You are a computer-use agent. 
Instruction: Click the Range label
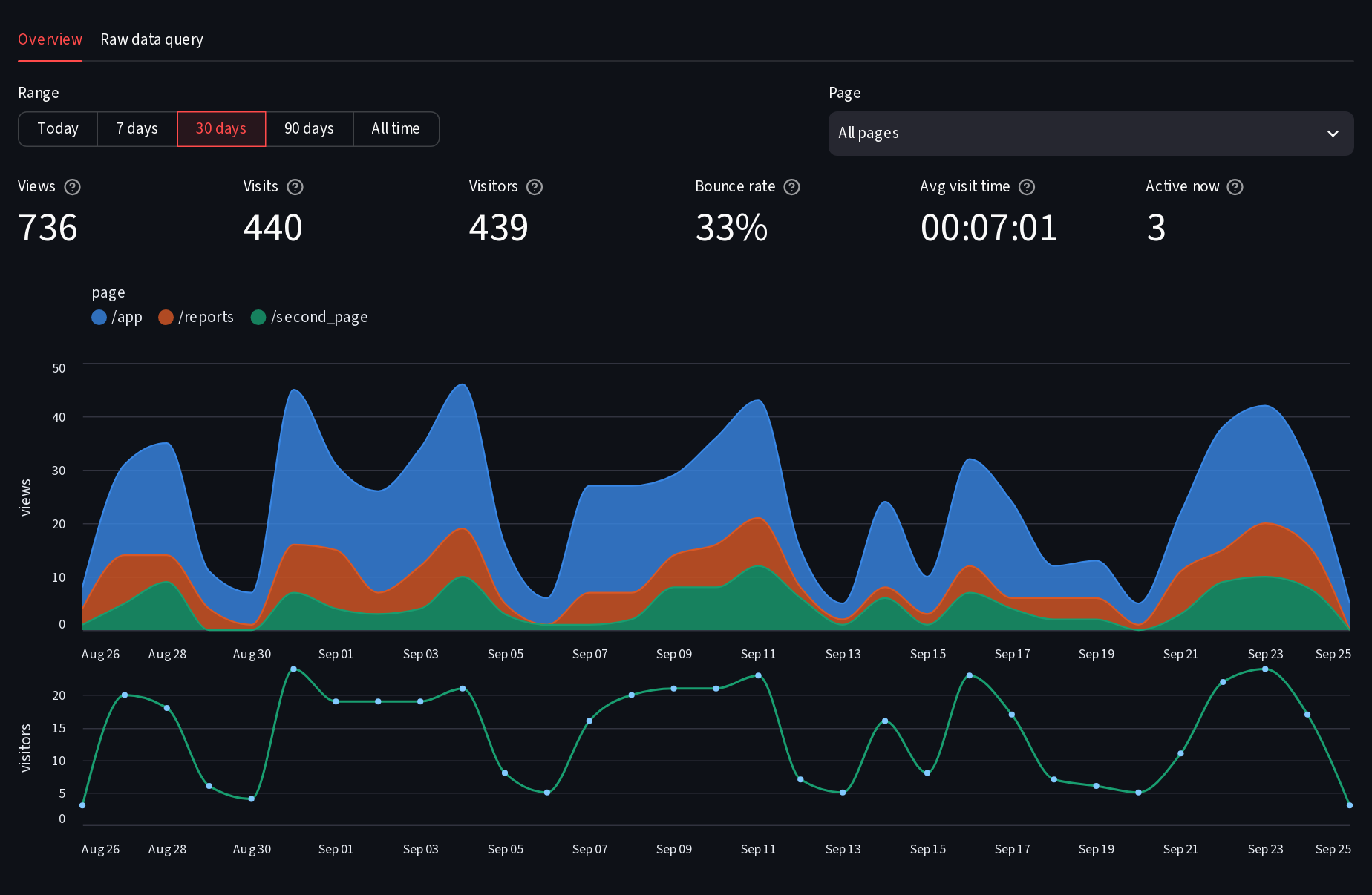(x=39, y=93)
